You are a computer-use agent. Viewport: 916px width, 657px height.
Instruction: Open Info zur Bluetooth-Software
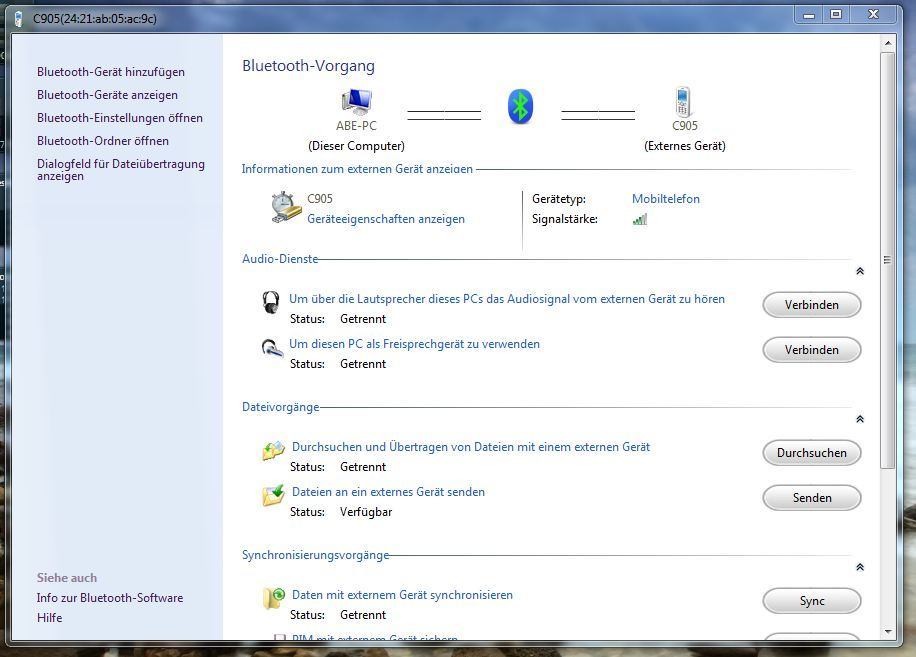click(x=110, y=598)
